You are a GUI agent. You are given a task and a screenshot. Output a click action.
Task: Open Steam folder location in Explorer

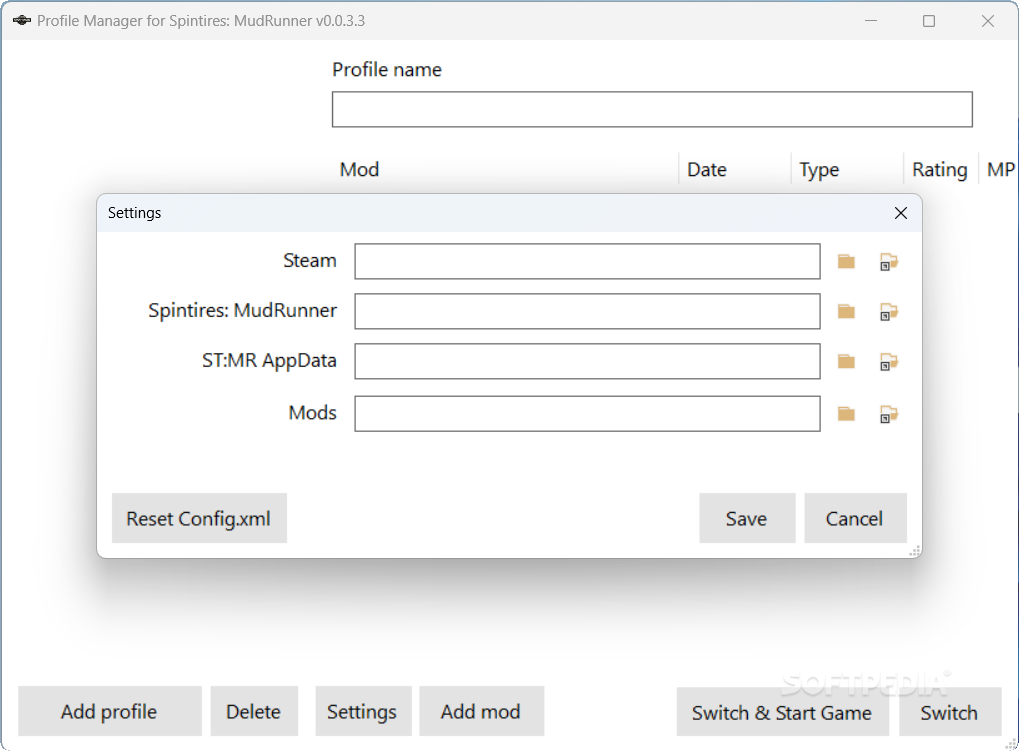coord(889,262)
